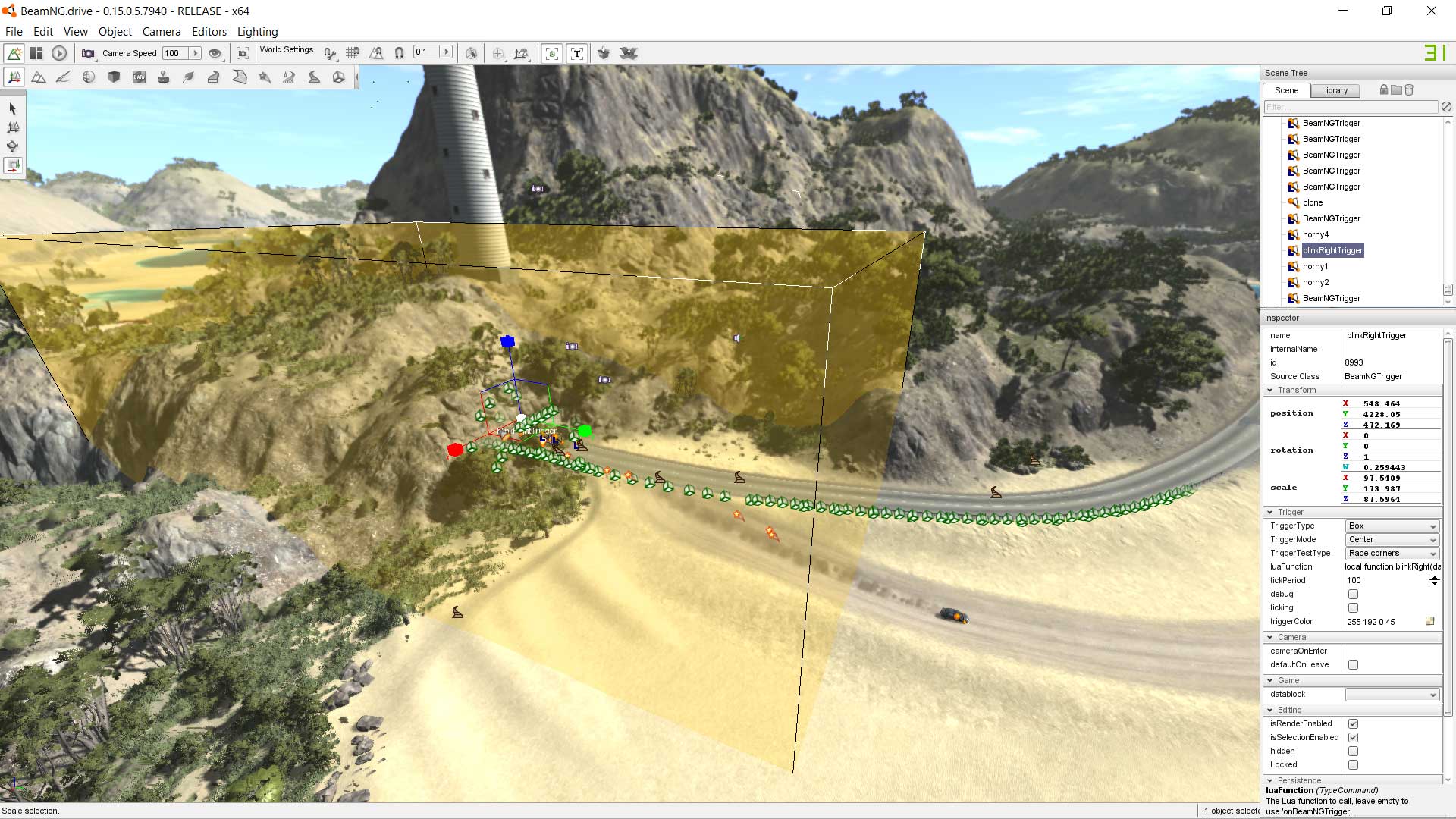This screenshot has width=1456, height=819.
Task: Open the TriggerType dropdown
Action: (1392, 526)
